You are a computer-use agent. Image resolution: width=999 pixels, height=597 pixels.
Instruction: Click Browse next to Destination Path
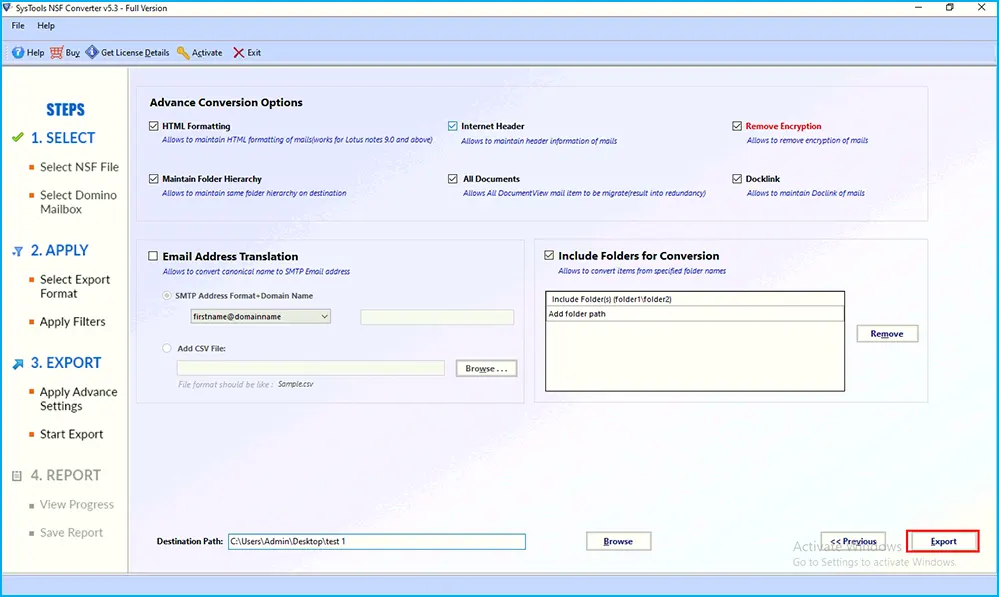pos(618,542)
